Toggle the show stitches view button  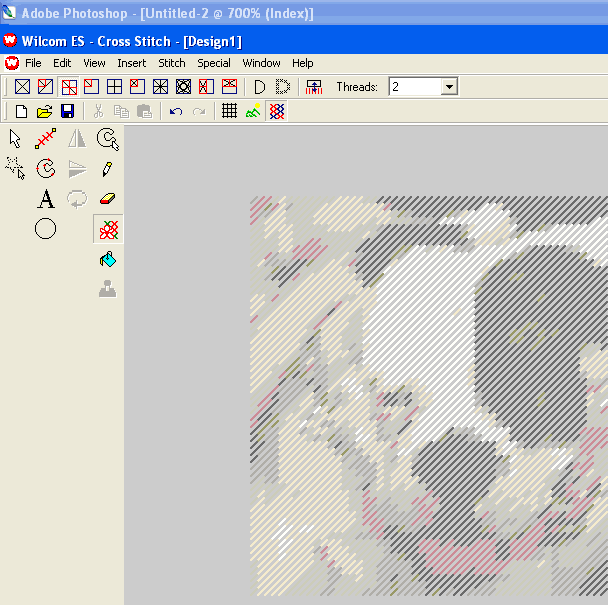pos(277,111)
